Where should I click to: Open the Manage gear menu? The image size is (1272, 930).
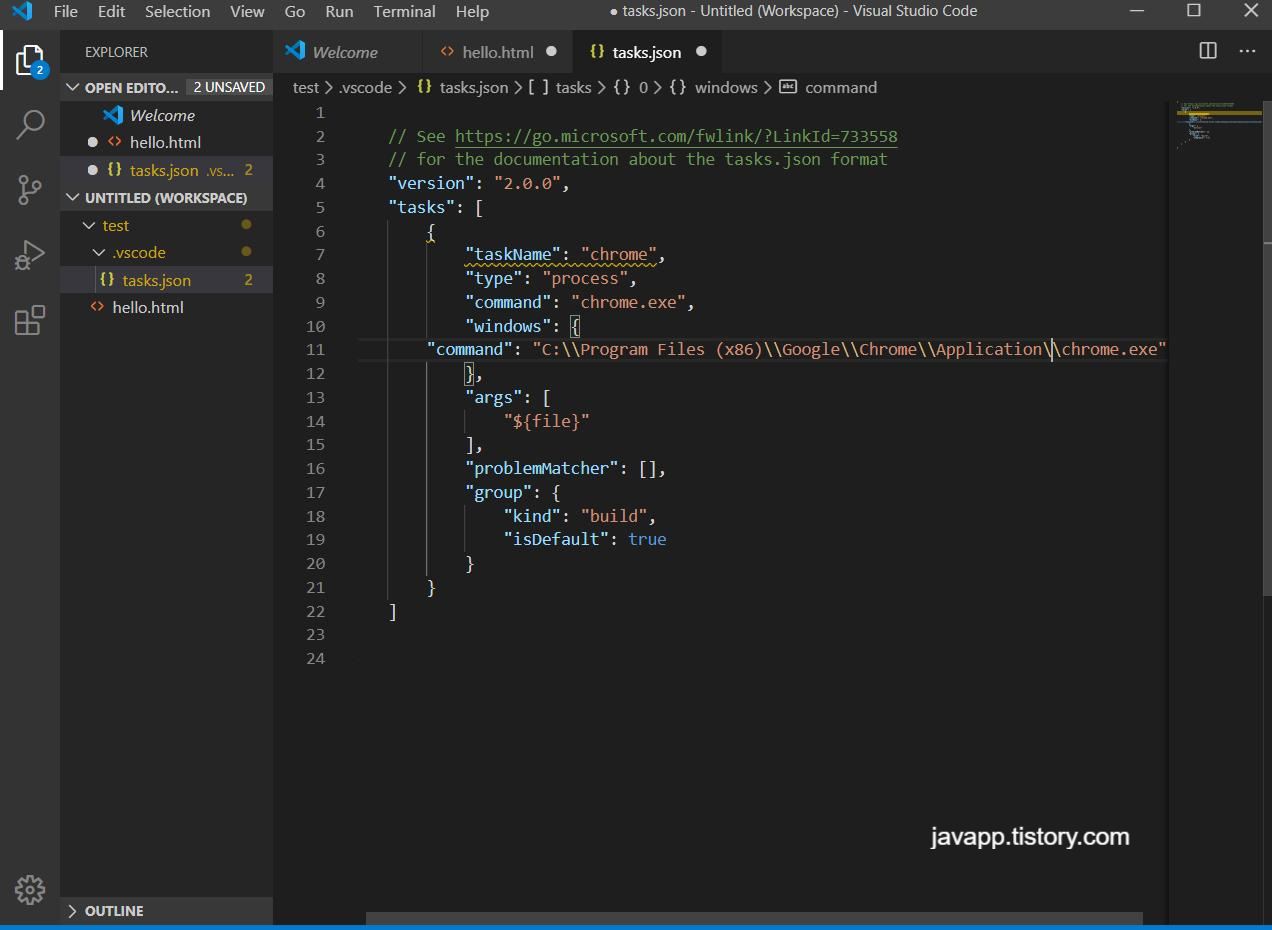[x=30, y=889]
